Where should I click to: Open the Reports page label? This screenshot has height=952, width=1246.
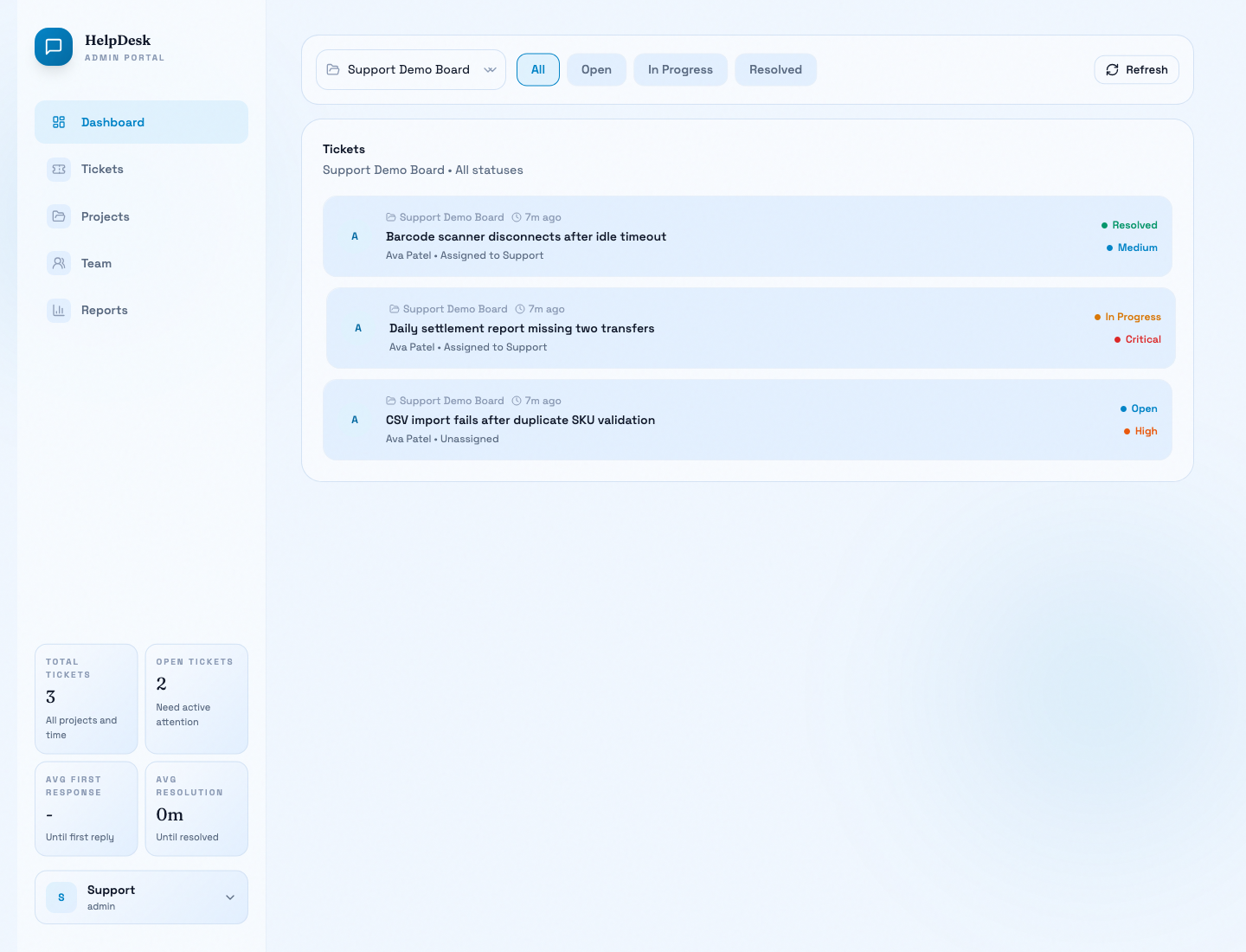[x=105, y=310]
